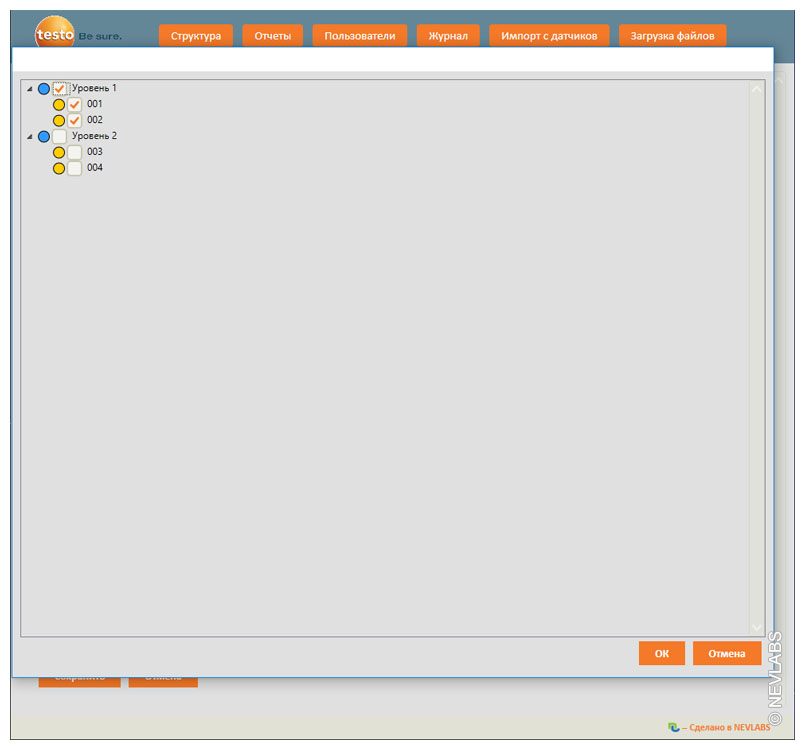Uncheck the Уровень 1 checkbox
This screenshot has height=750, width=805.
[60, 89]
